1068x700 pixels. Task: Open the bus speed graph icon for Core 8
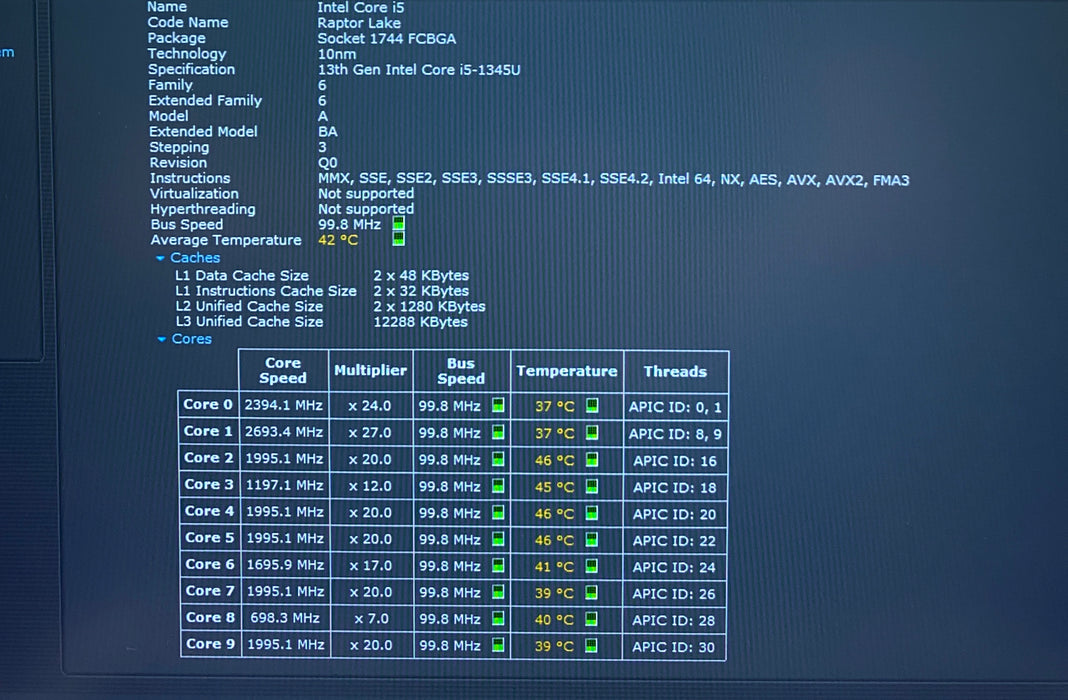498,618
